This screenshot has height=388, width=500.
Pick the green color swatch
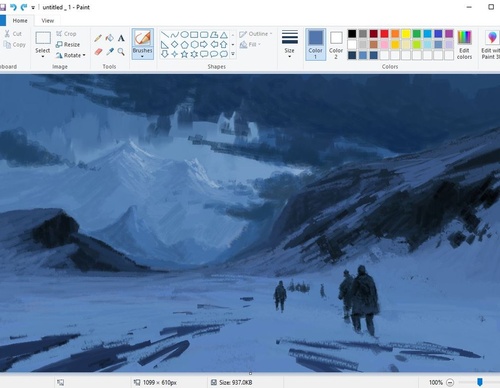tap(417, 33)
